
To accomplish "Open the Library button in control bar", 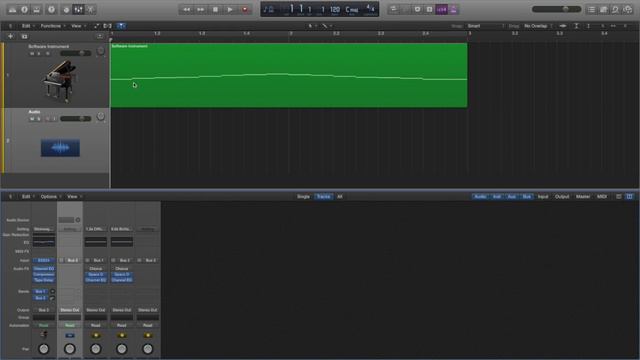I will tap(12, 9).
